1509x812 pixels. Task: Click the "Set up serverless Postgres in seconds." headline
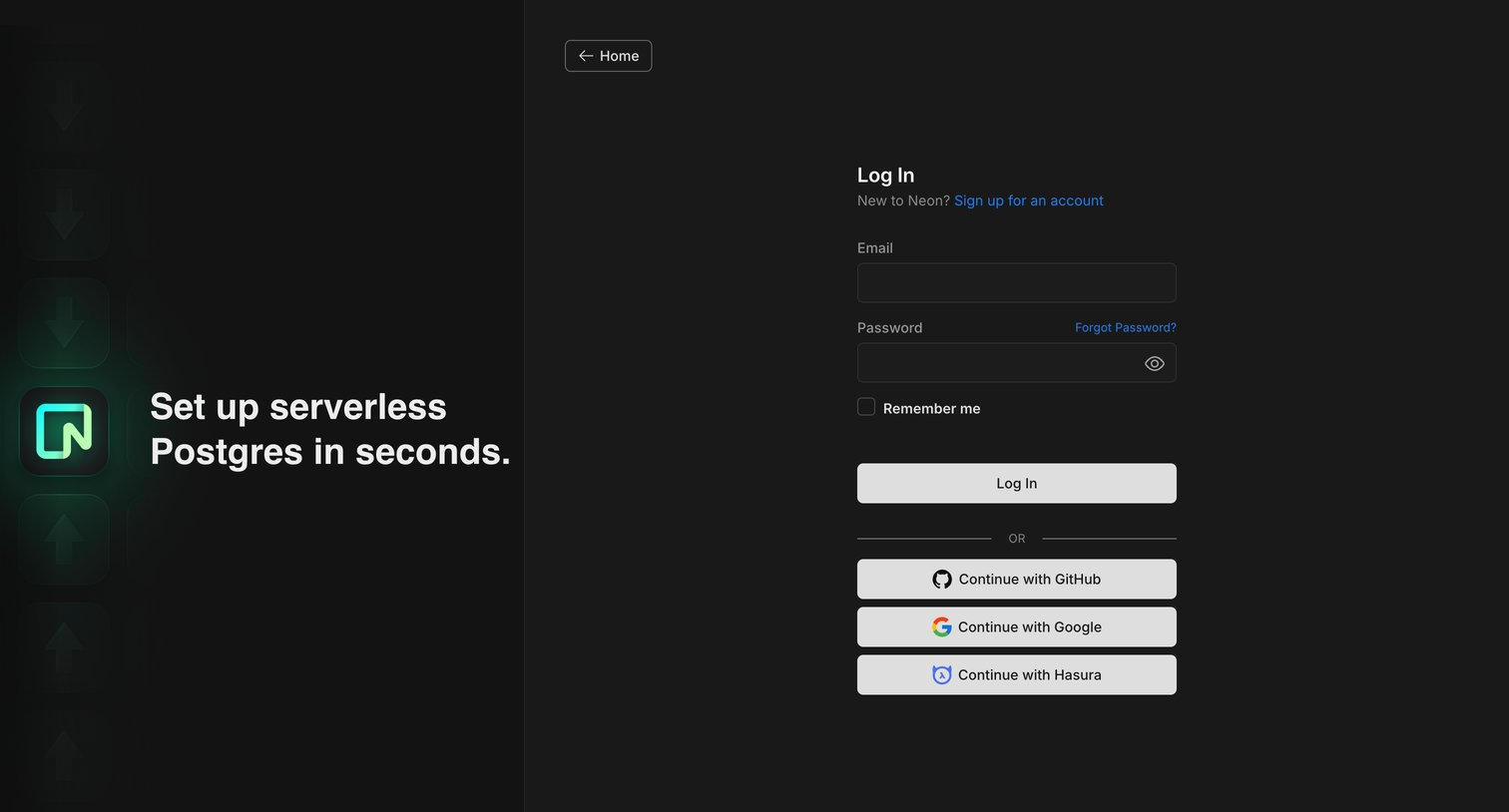coord(330,429)
